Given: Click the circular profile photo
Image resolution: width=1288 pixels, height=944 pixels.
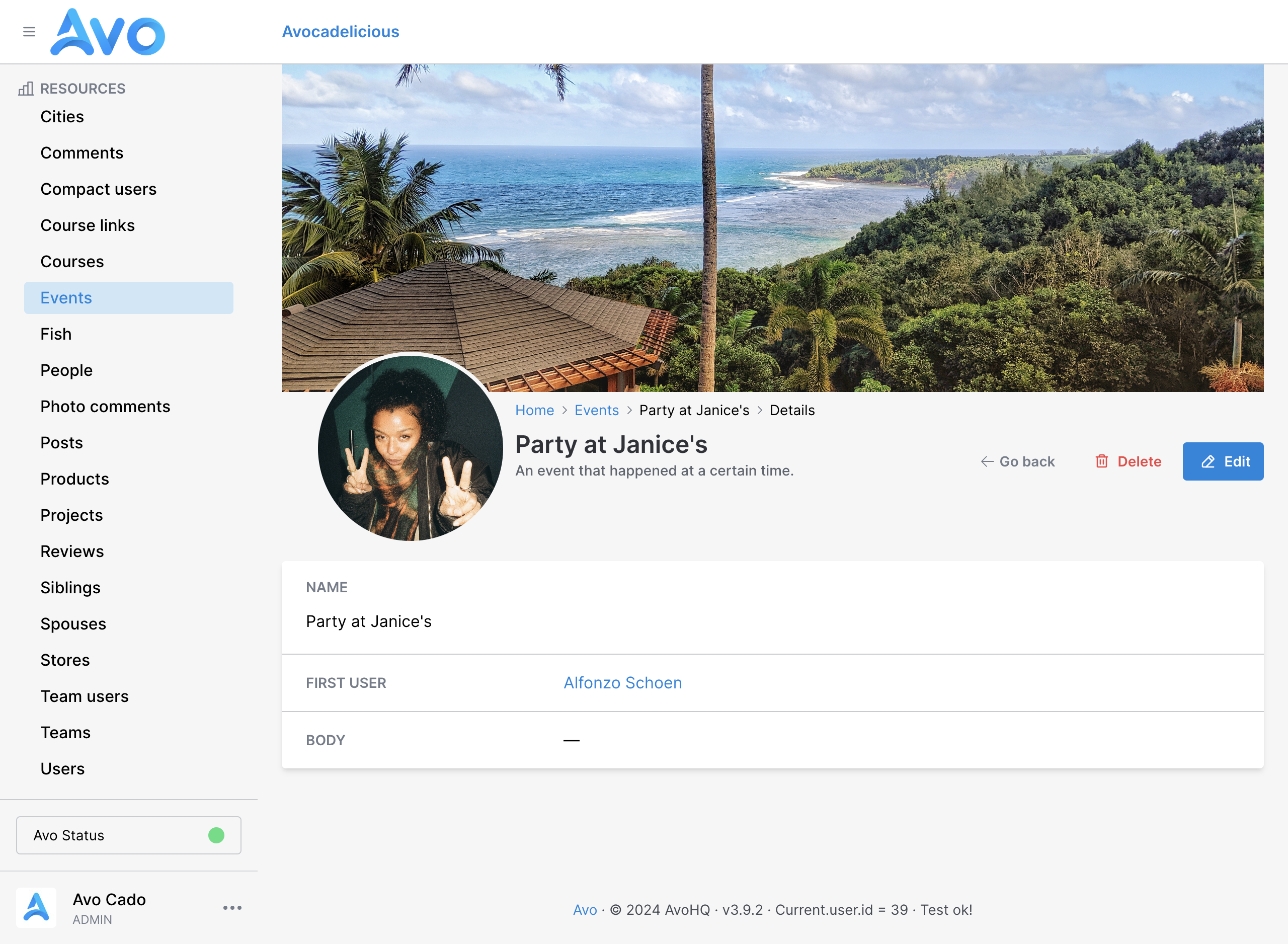Looking at the screenshot, I should (x=410, y=447).
